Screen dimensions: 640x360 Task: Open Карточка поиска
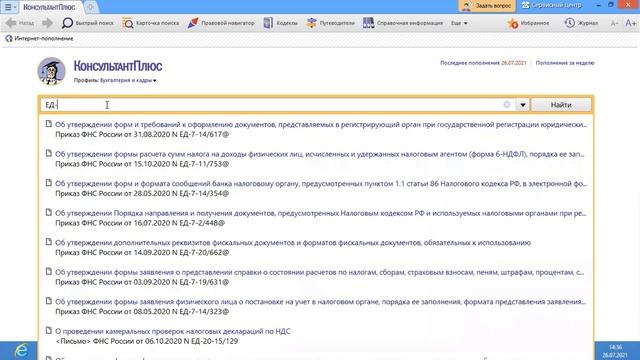point(151,23)
